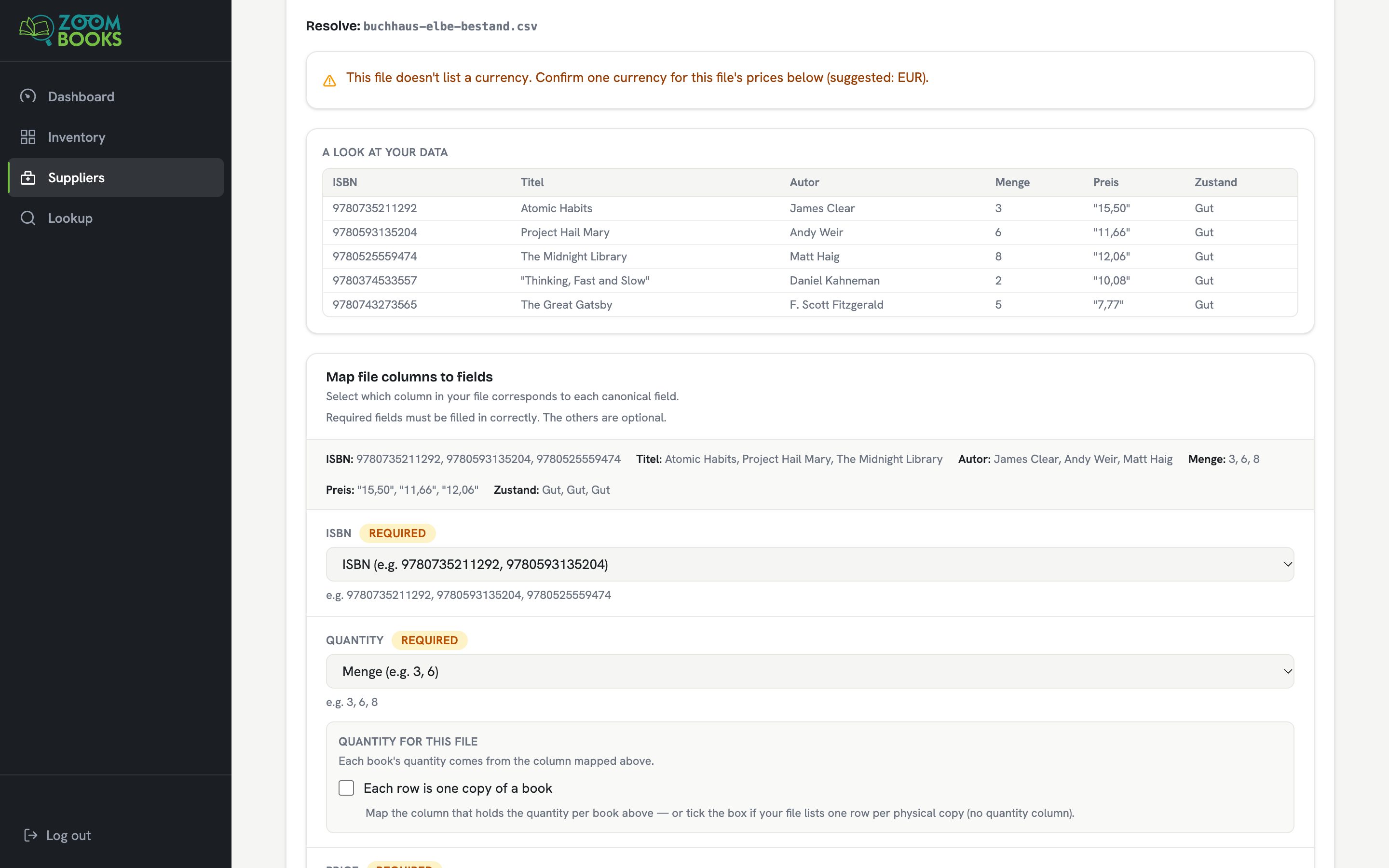
Task: Click the Each row is one copy label
Action: point(457,788)
